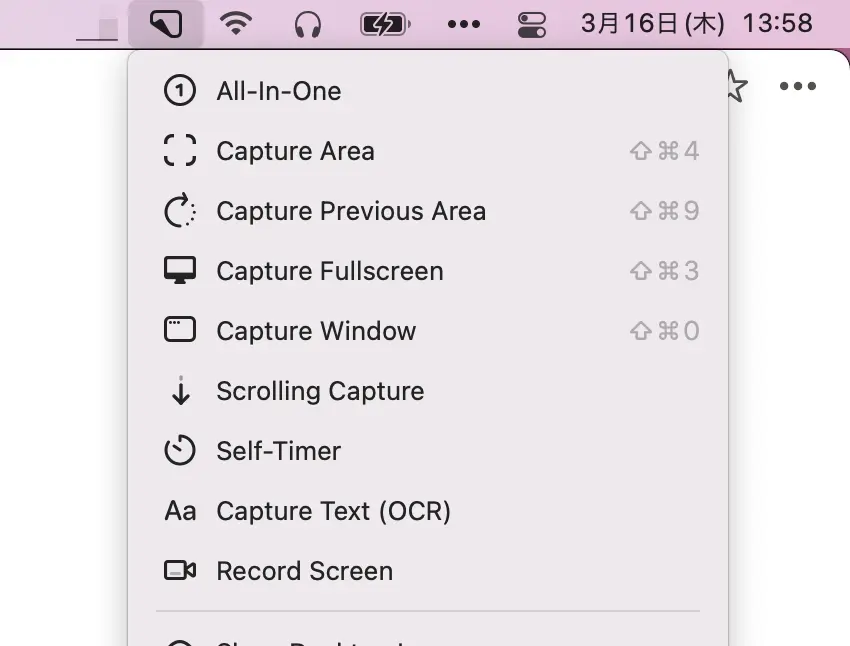
Task: Select the Self-Timer option
Action: coord(428,451)
